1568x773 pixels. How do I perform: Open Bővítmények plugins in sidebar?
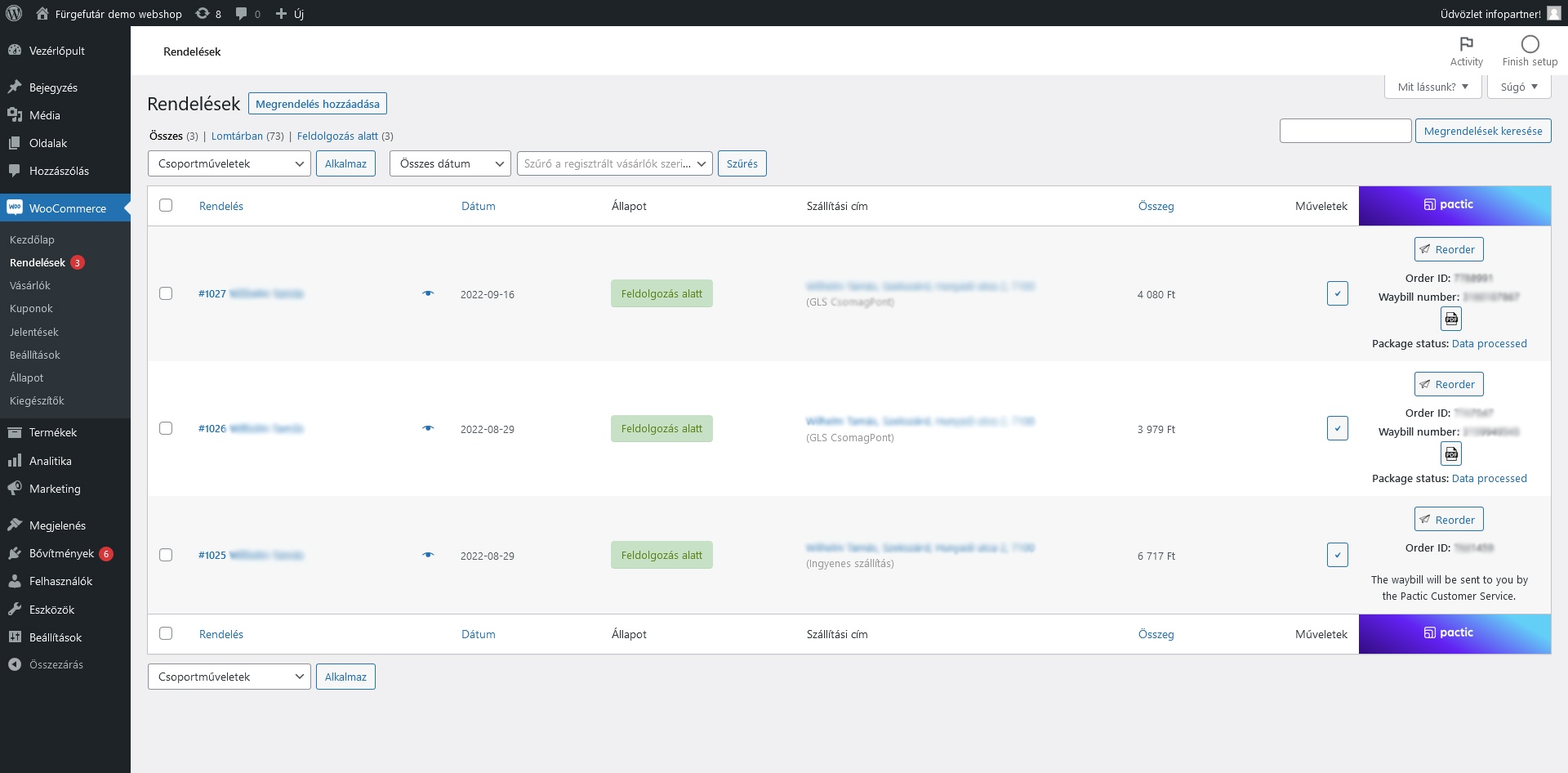65,553
